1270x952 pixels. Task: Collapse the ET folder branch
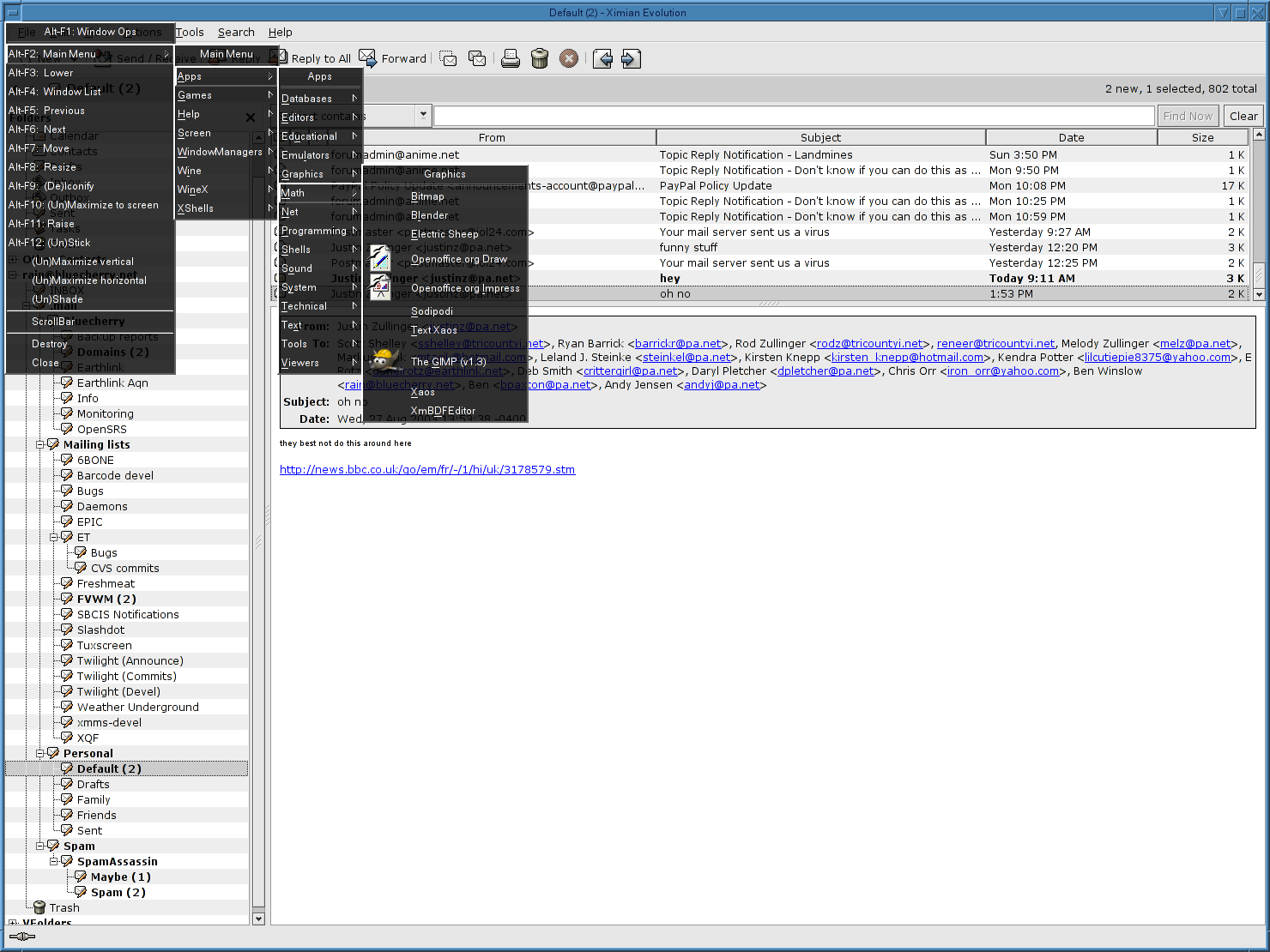tap(53, 538)
